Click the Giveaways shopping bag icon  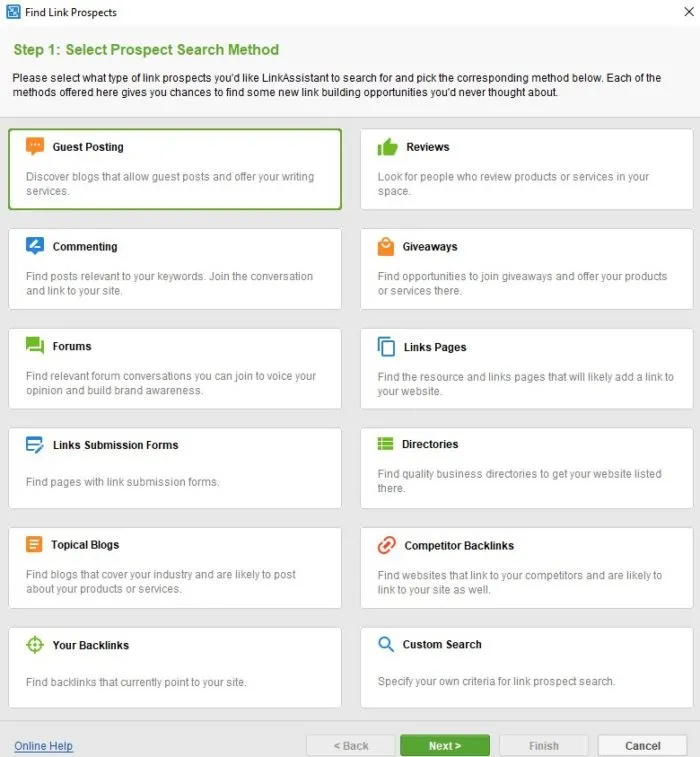(386, 246)
